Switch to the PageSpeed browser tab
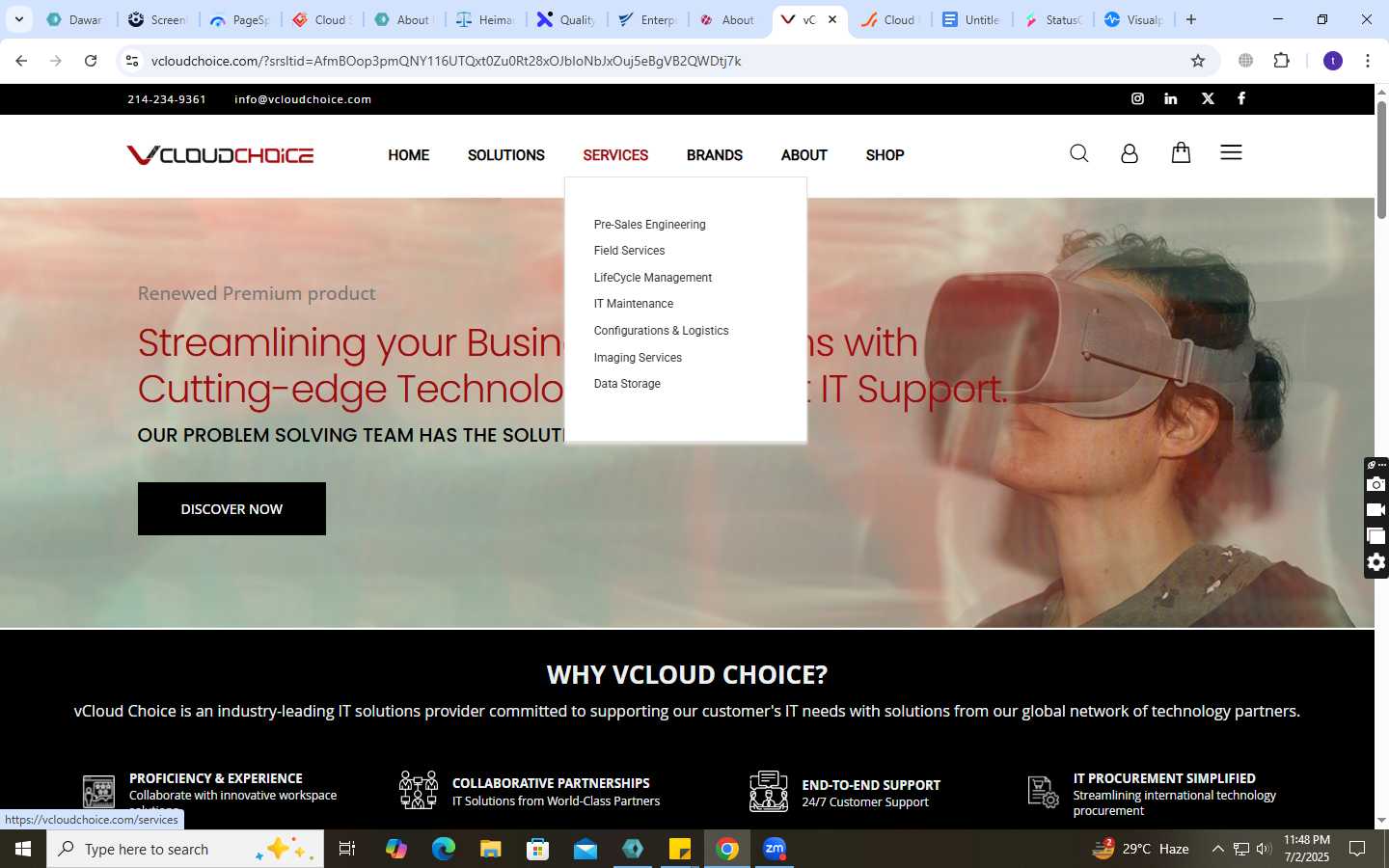This screenshot has height=868, width=1389. pyautogui.click(x=241, y=19)
